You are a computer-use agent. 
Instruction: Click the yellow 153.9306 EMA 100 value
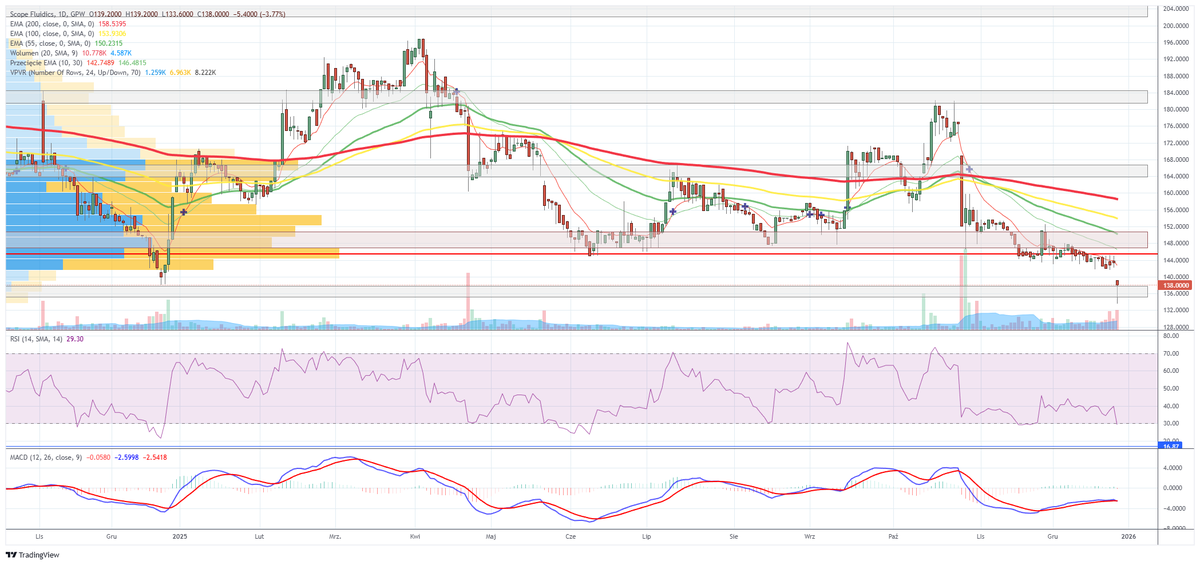tap(113, 34)
